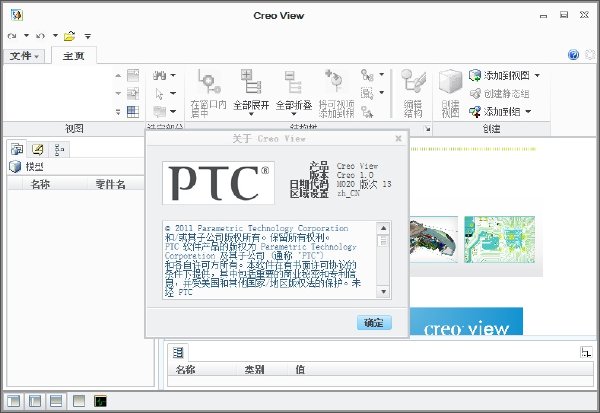This screenshot has height=413, width=600.
Task: Select the annotation tab icon in left panel
Action: coord(38,149)
